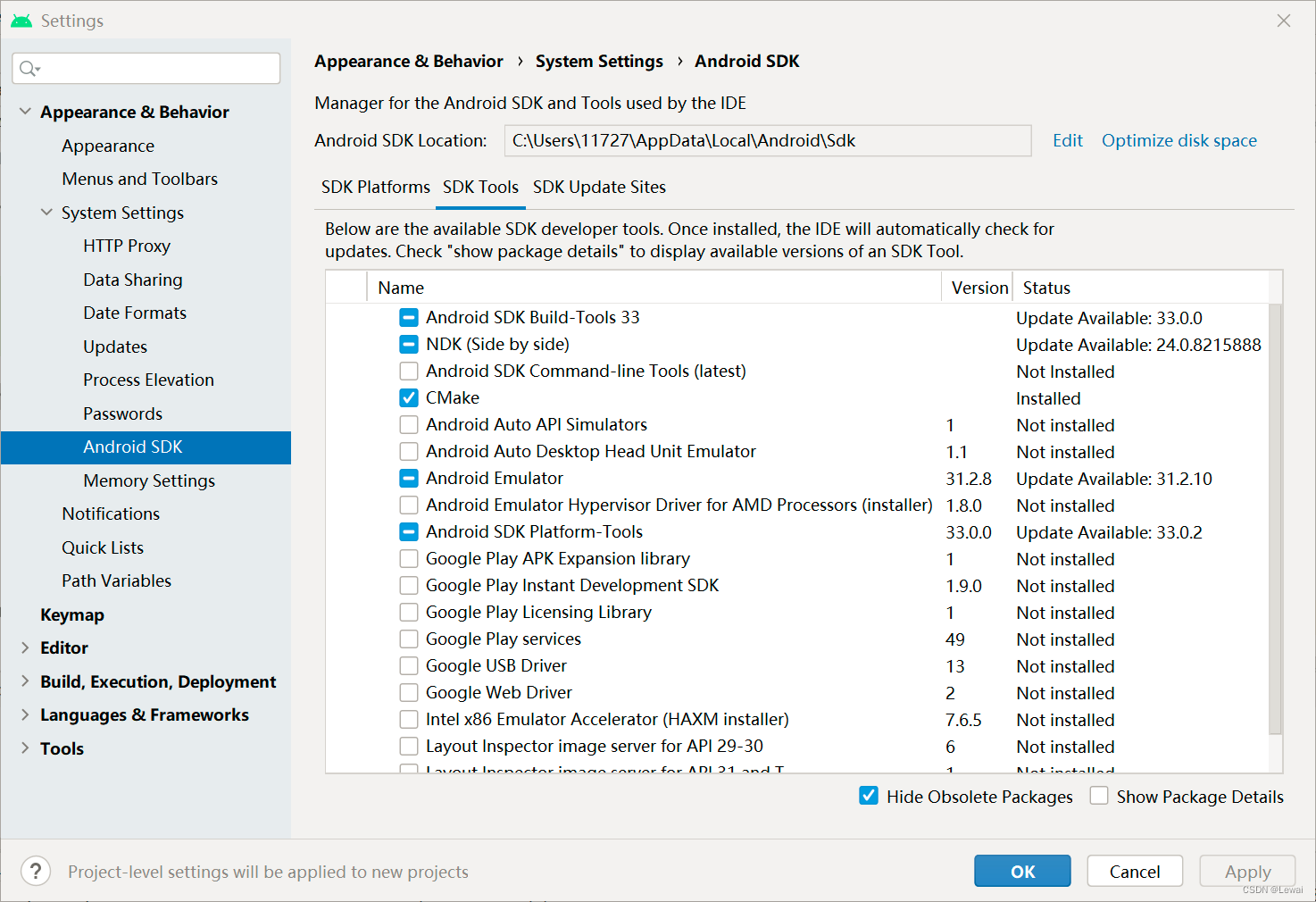Check Google Play Instant Development SDK
This screenshot has height=902, width=1316.
(409, 585)
